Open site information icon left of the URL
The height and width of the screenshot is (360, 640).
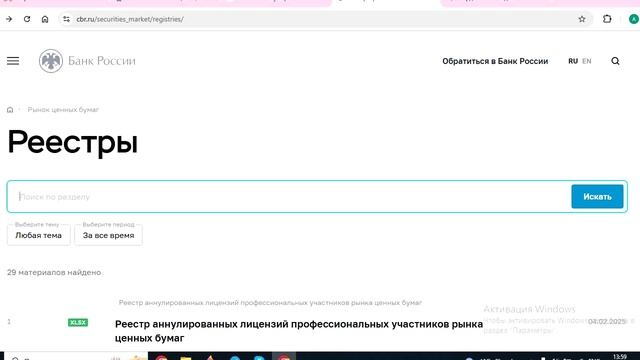[x=66, y=19]
